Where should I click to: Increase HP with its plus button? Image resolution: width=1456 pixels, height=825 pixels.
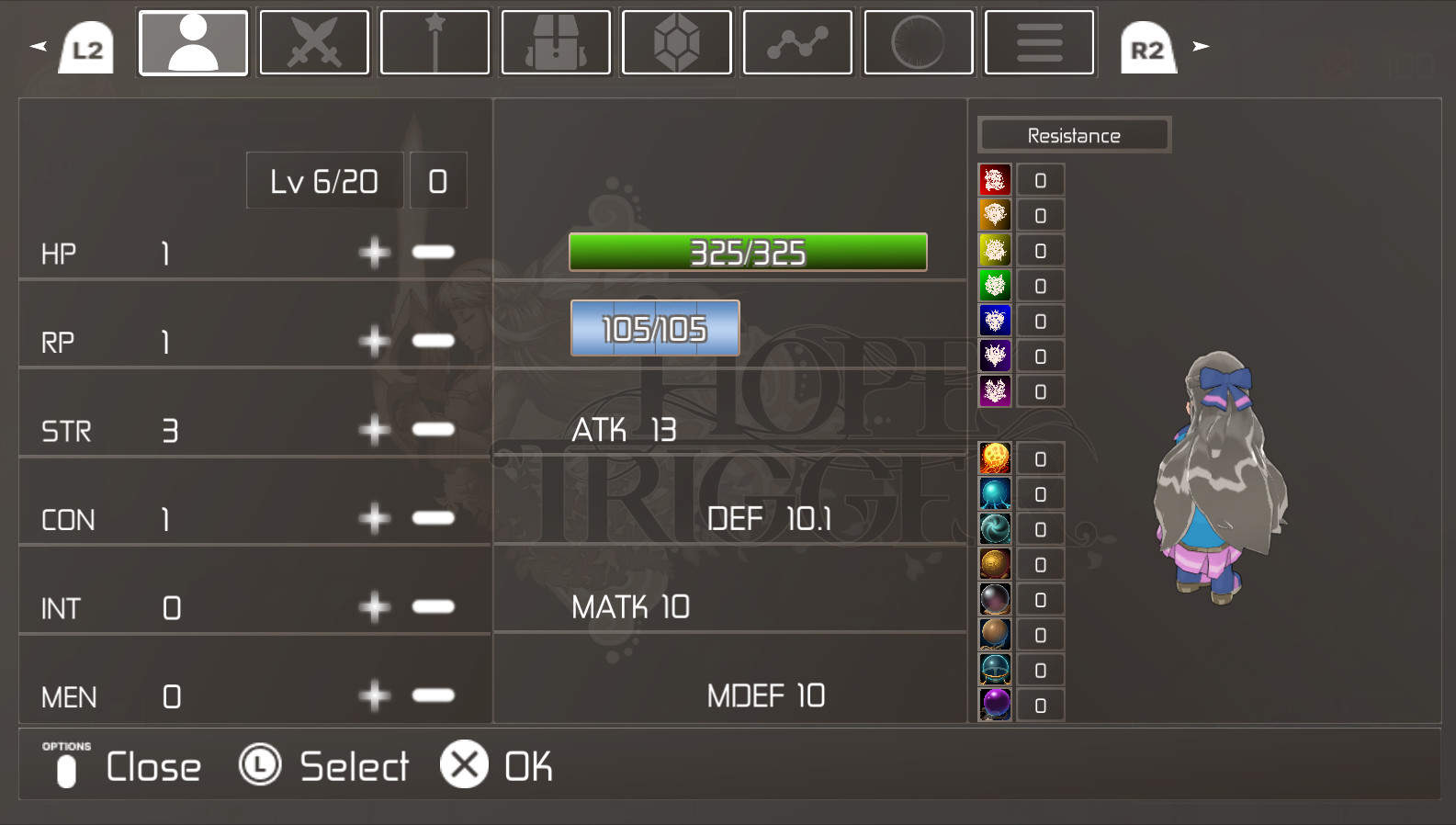(x=375, y=252)
